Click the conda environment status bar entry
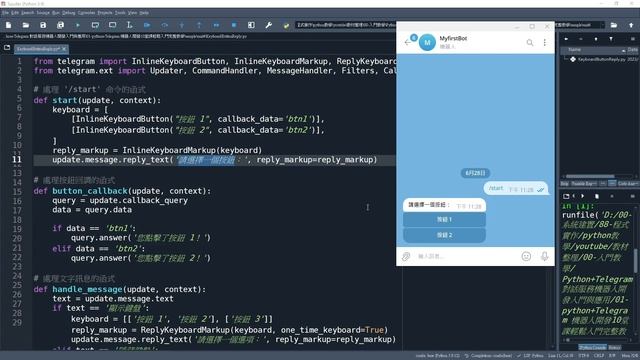Image resolution: width=640 pixels, height=360 pixels. [438, 356]
